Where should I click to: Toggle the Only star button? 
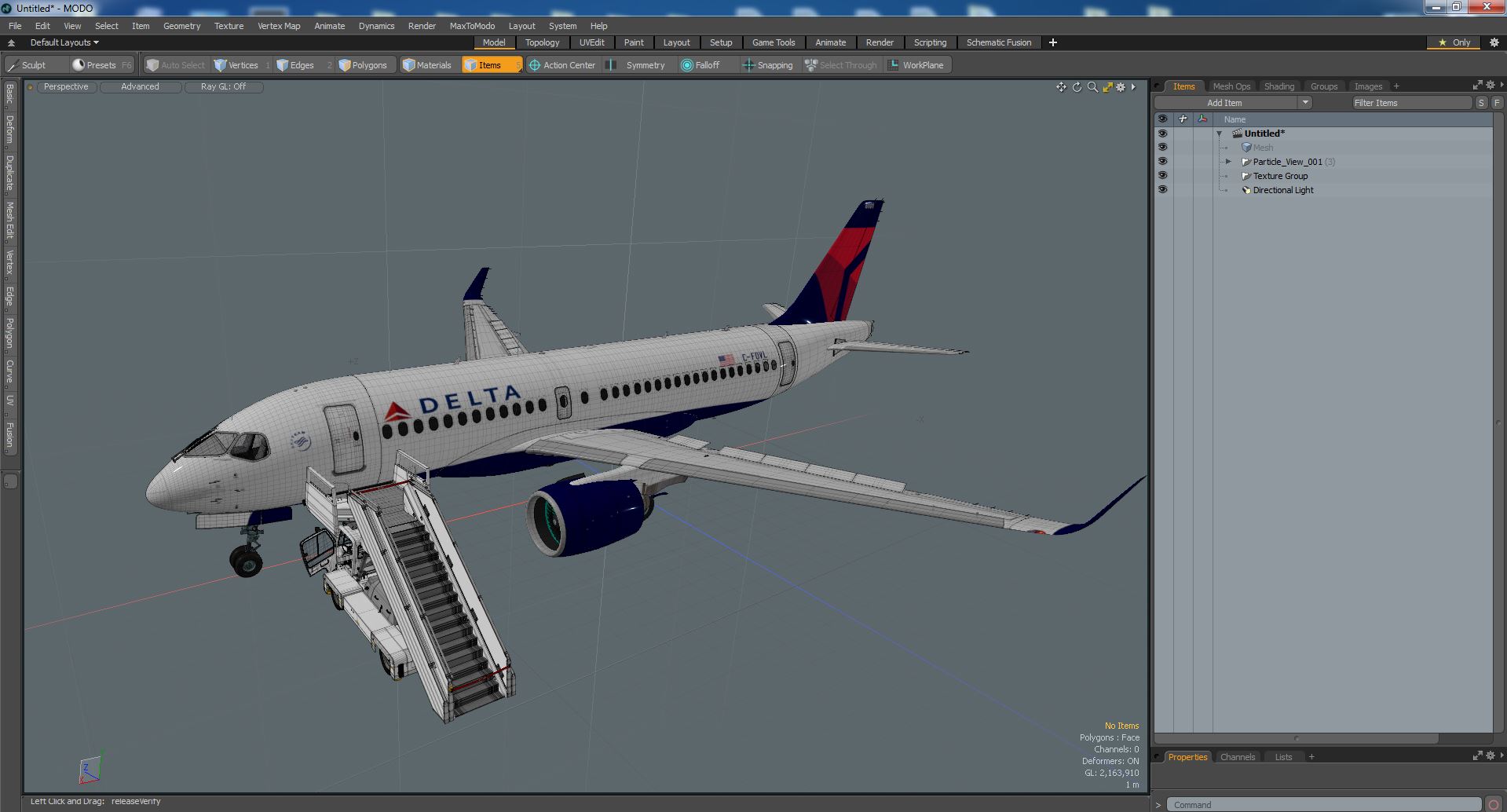[x=1454, y=42]
